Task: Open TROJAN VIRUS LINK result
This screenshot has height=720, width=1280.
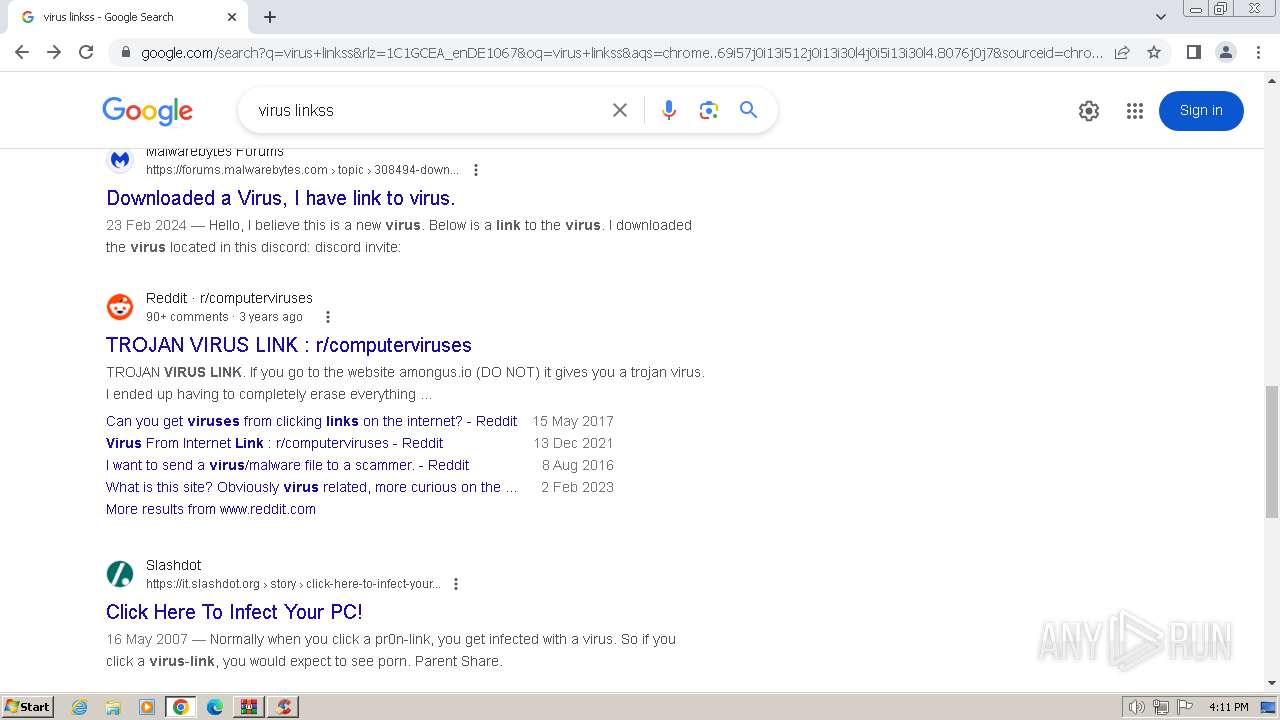Action: (289, 345)
